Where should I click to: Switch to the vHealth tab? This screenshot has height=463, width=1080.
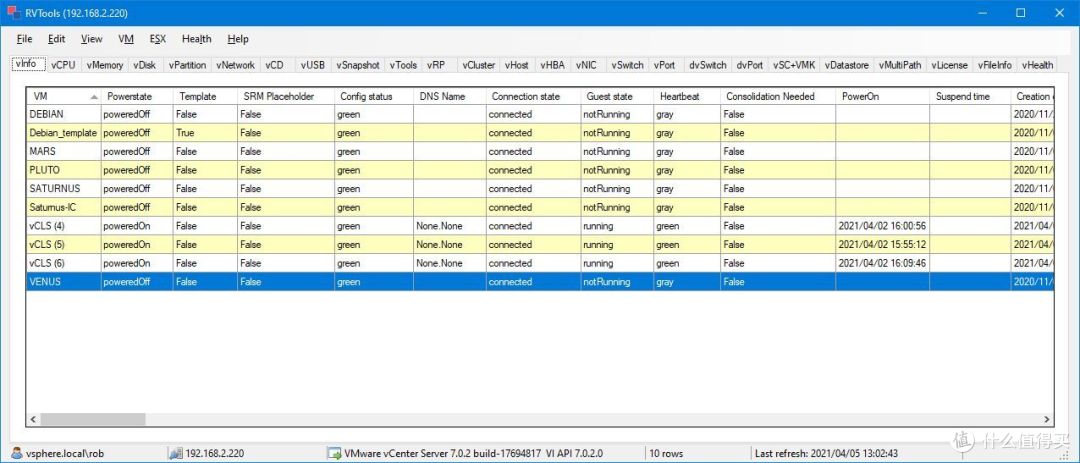(1037, 65)
